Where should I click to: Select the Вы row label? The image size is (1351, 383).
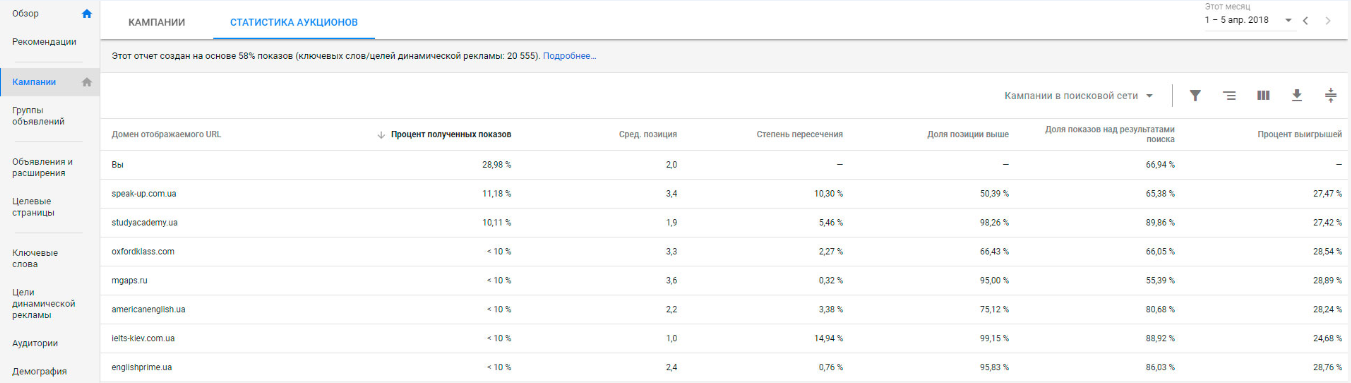click(117, 164)
